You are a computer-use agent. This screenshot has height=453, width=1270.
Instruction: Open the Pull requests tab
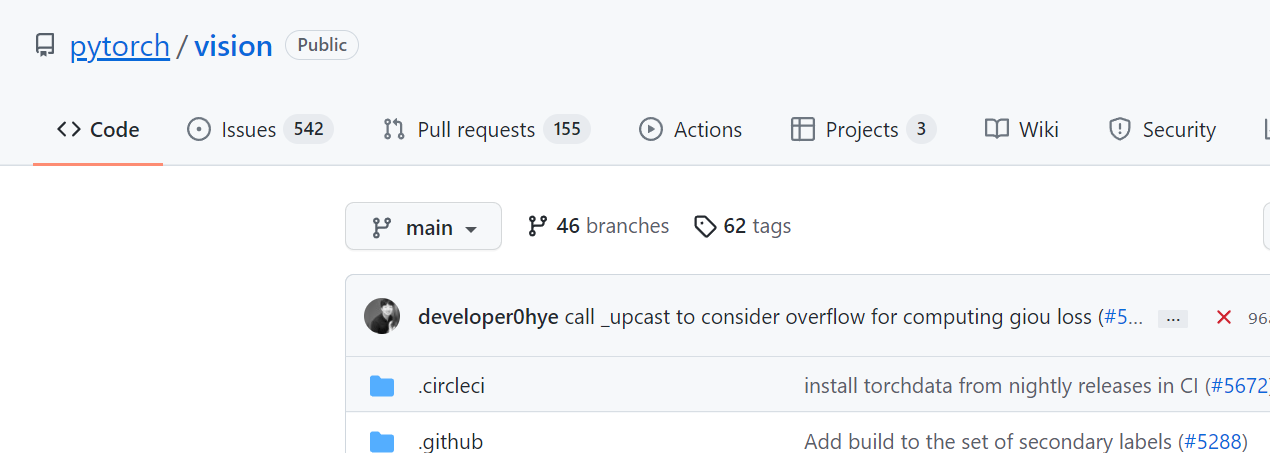pos(487,129)
